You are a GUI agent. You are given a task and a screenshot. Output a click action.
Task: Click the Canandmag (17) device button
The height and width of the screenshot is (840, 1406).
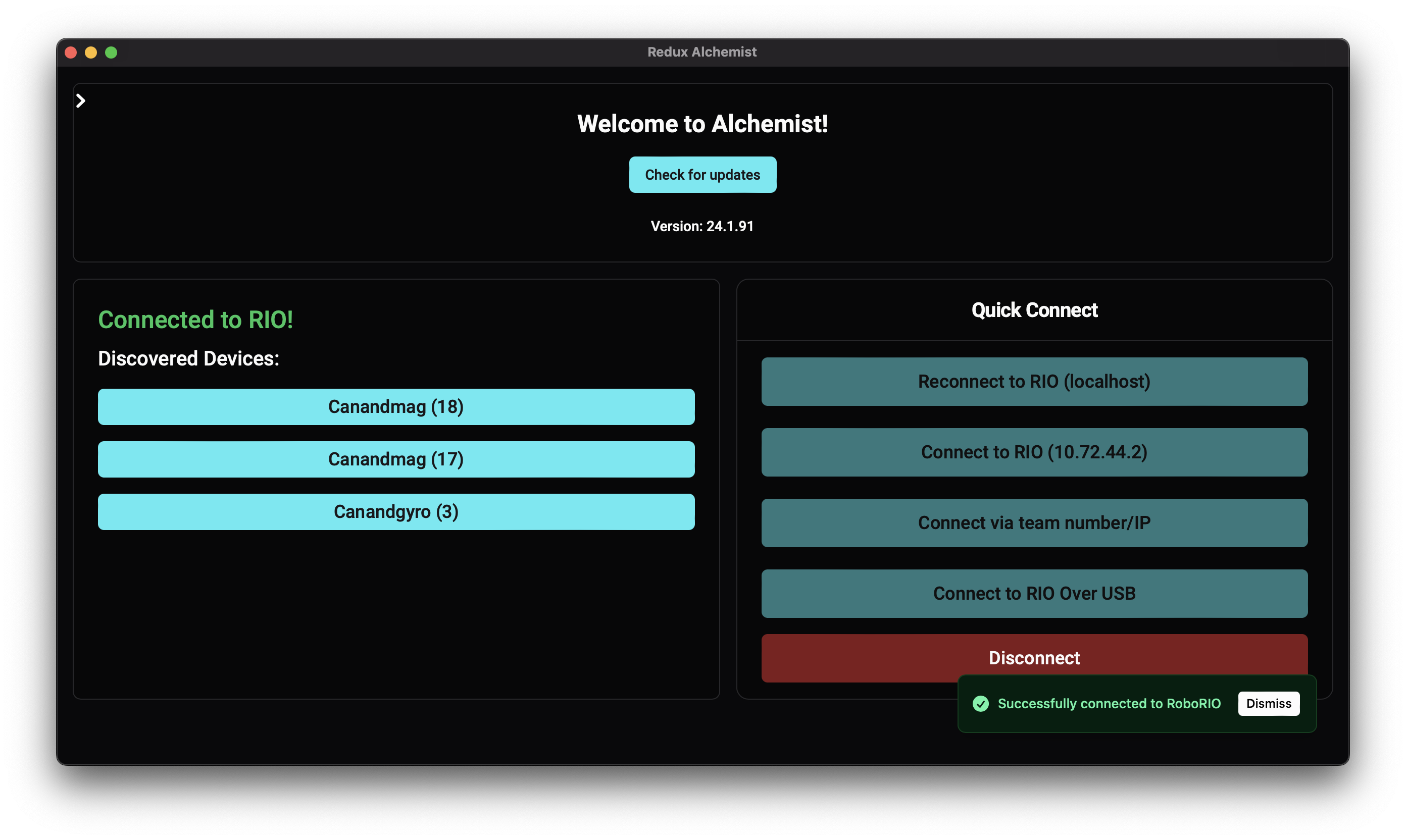click(x=396, y=459)
